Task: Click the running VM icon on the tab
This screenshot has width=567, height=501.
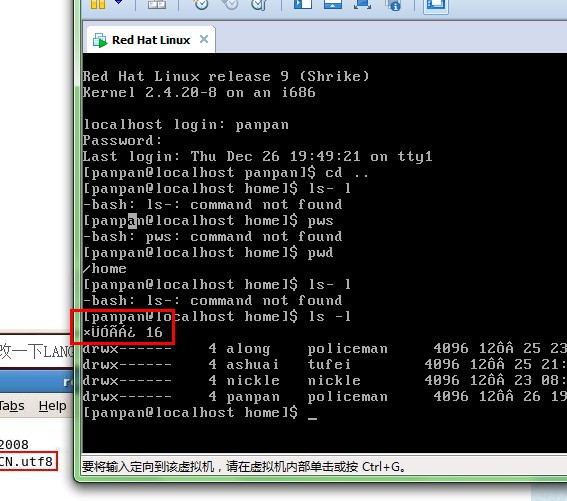Action: (x=100, y=40)
